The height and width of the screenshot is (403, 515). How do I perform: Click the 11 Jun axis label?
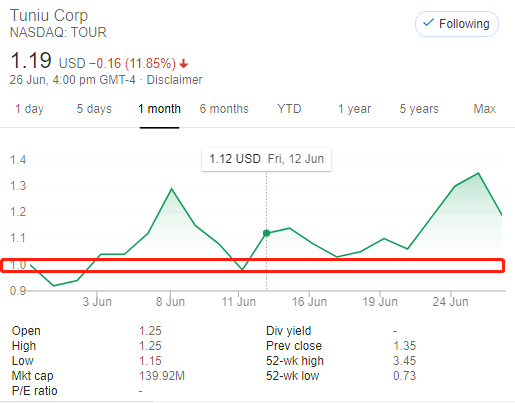click(239, 302)
